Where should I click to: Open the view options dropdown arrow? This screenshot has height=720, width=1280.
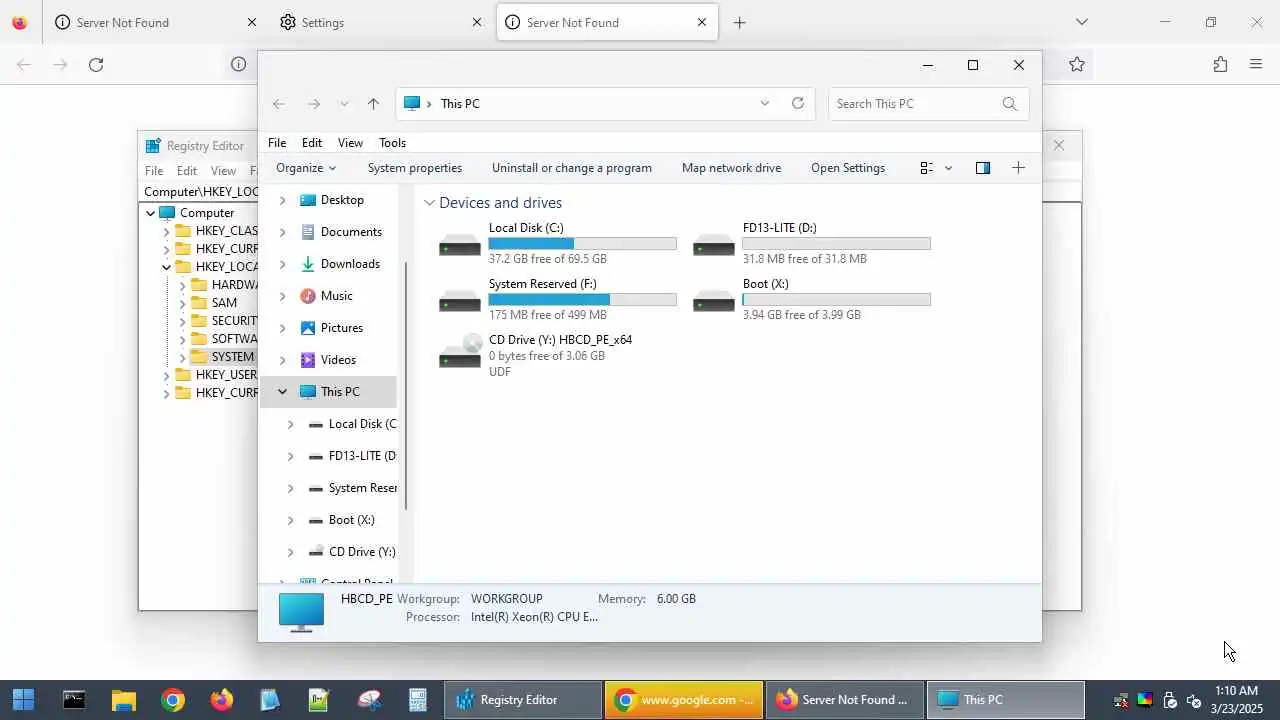click(x=949, y=168)
